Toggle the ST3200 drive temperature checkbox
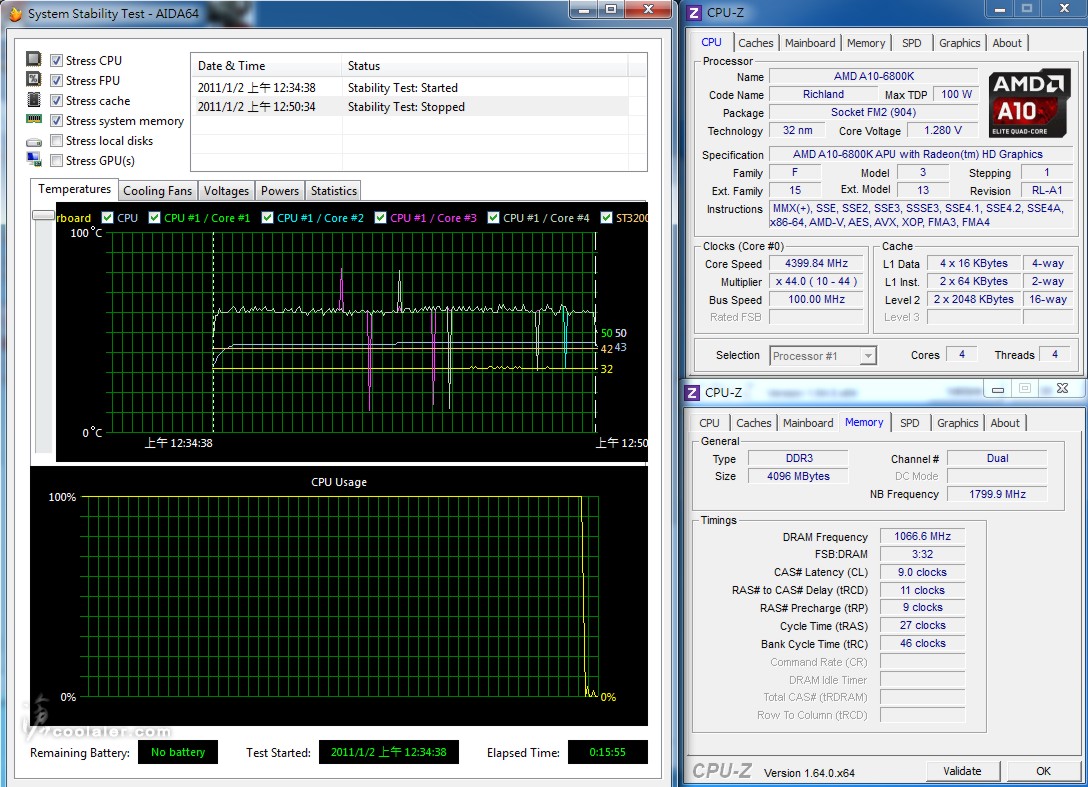 click(606, 217)
